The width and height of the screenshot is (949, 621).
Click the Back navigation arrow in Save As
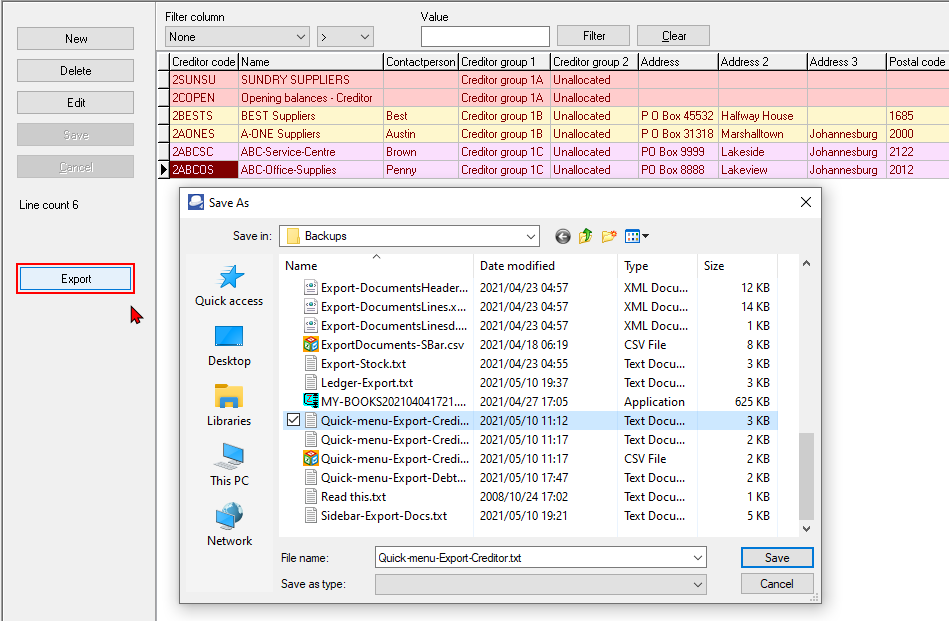click(562, 236)
